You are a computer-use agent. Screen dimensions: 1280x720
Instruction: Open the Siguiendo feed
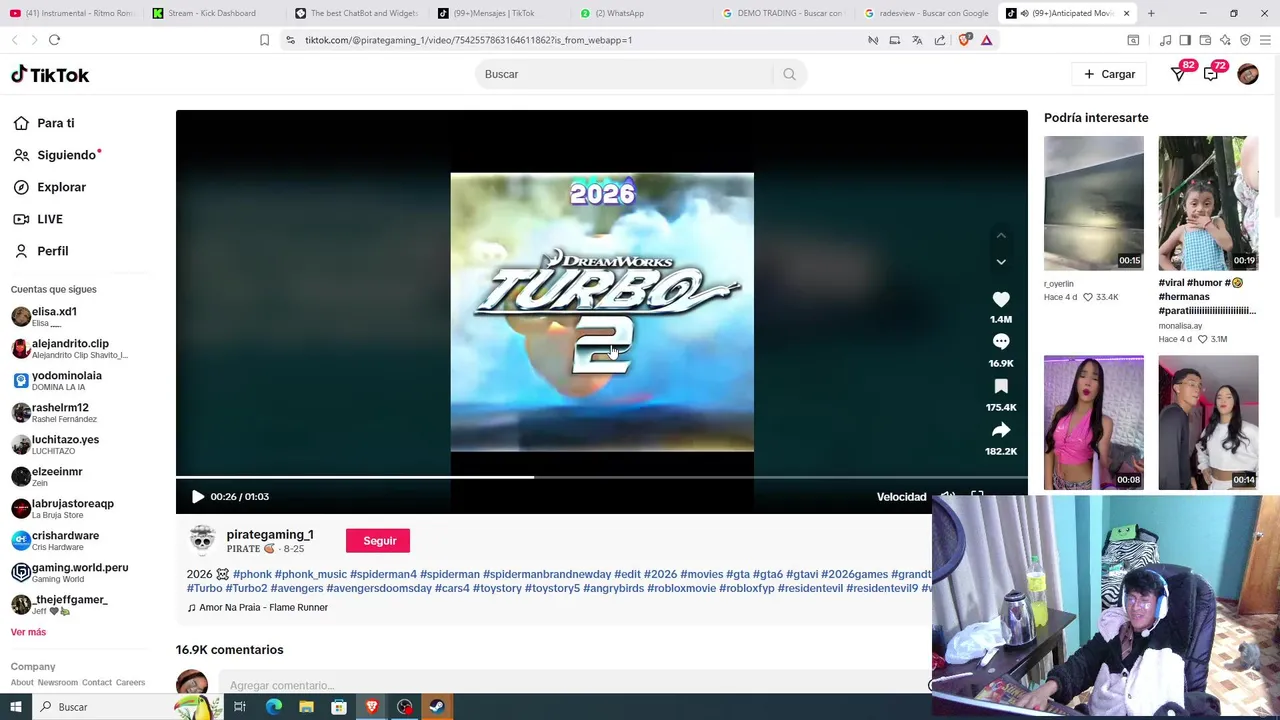coord(56,155)
